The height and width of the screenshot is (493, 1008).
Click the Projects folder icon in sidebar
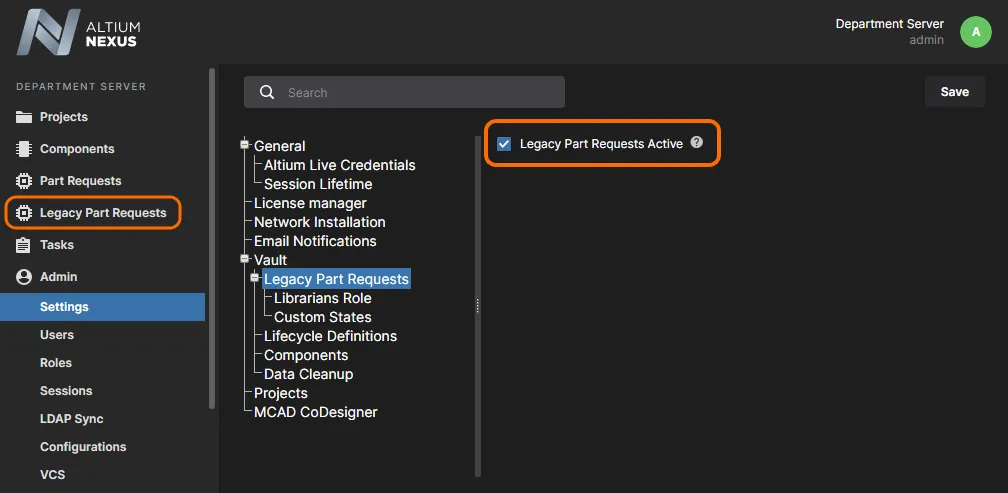(24, 117)
